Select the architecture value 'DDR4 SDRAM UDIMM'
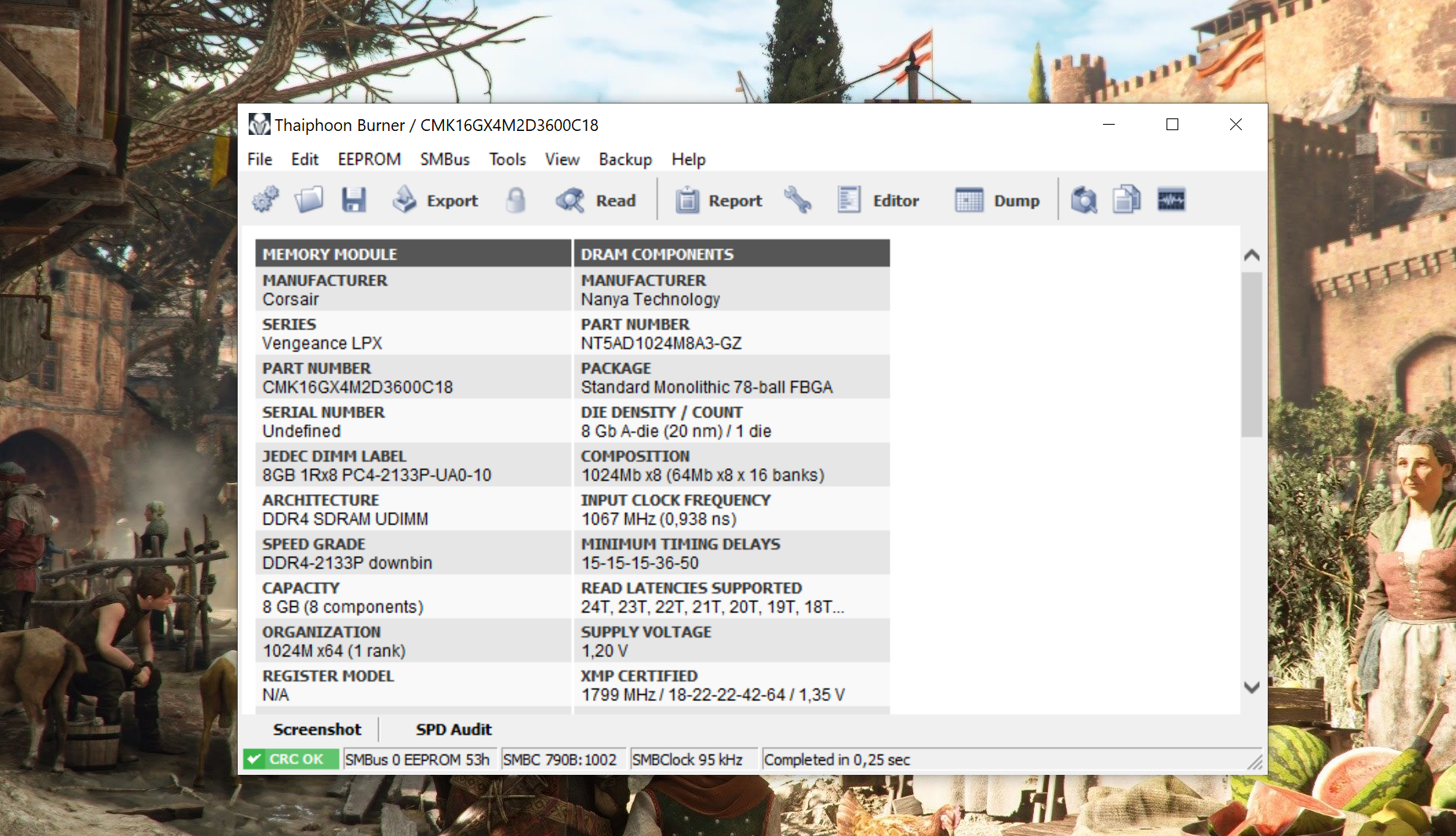The width and height of the screenshot is (1456, 836). [x=345, y=519]
